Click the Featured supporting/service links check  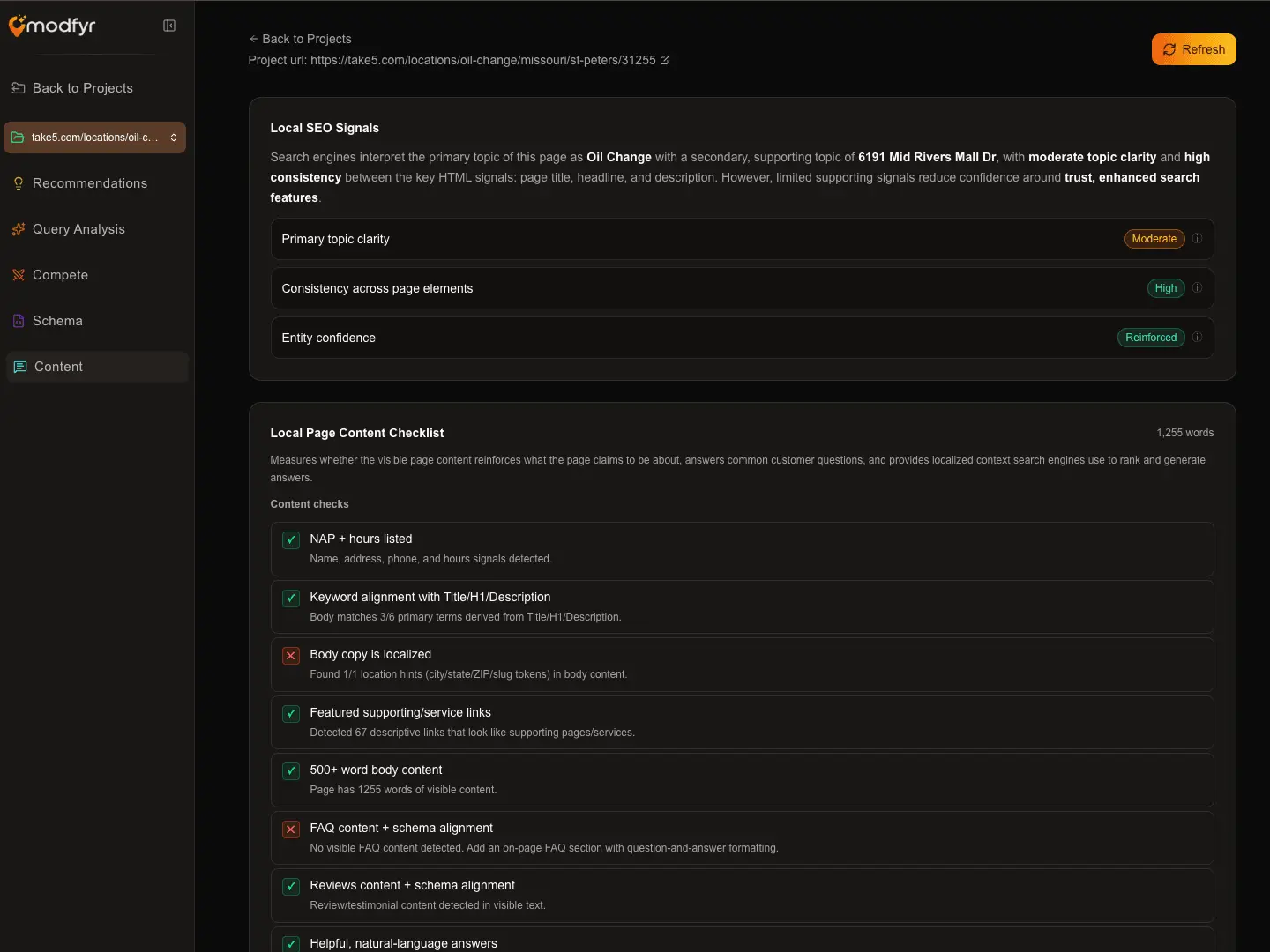[x=291, y=714]
